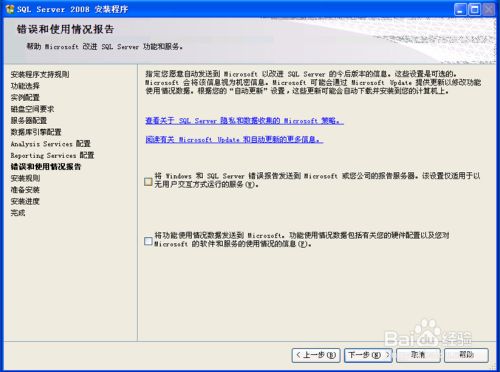Open the SQL Server privacy and data collection policy link

(244, 121)
